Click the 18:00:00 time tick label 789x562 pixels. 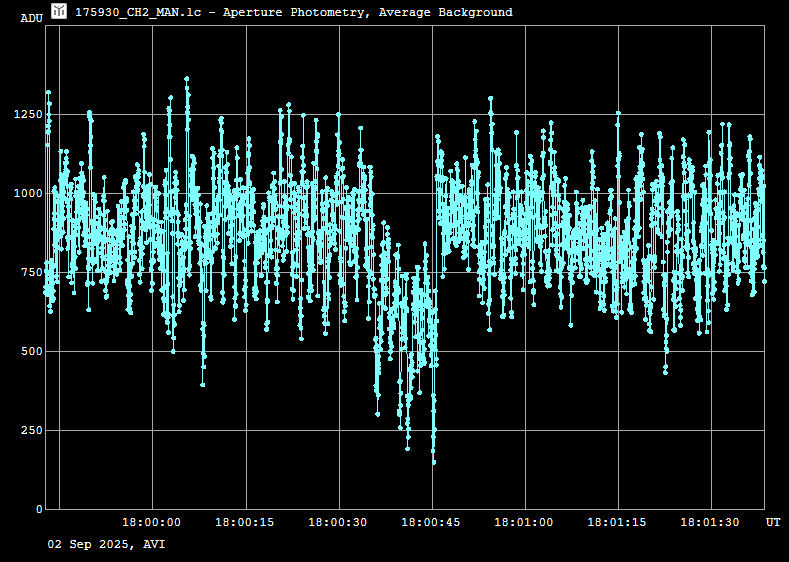(152, 522)
